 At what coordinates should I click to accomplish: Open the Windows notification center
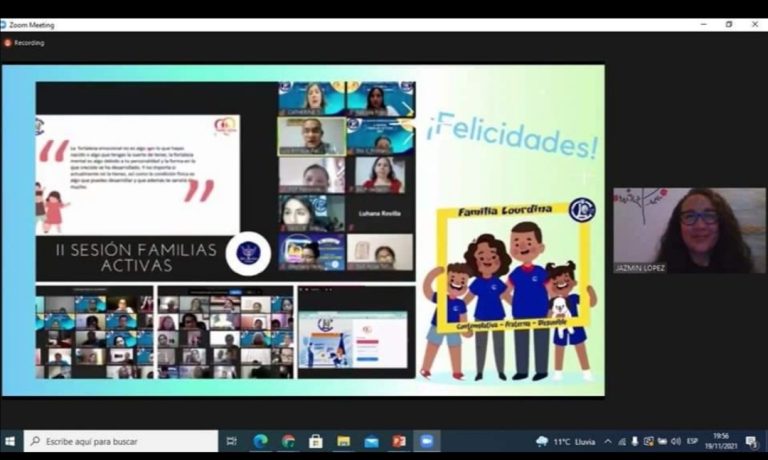751,441
